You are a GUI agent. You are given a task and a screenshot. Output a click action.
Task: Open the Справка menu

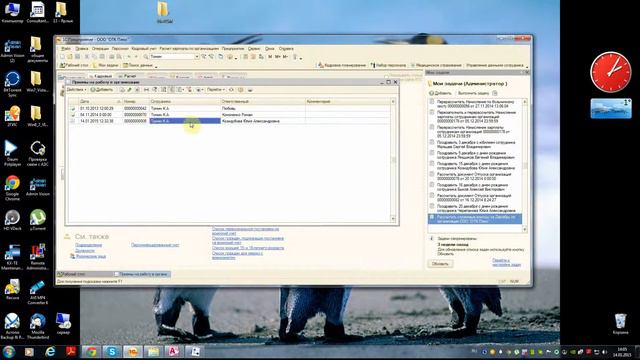pyautogui.click(x=286, y=49)
